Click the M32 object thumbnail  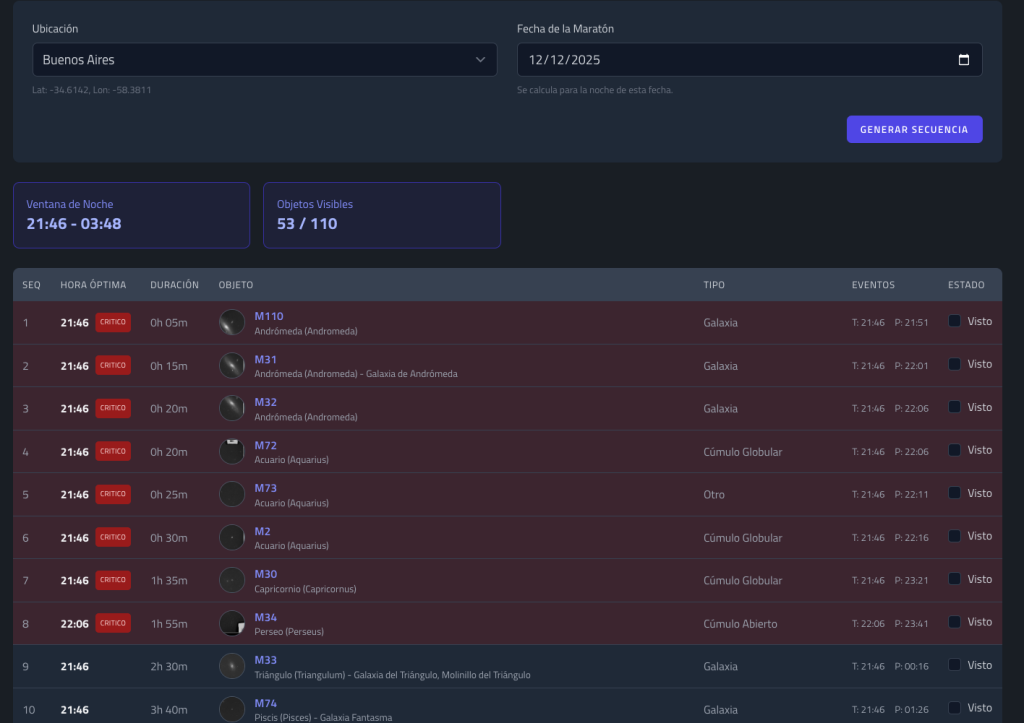[x=232, y=408]
